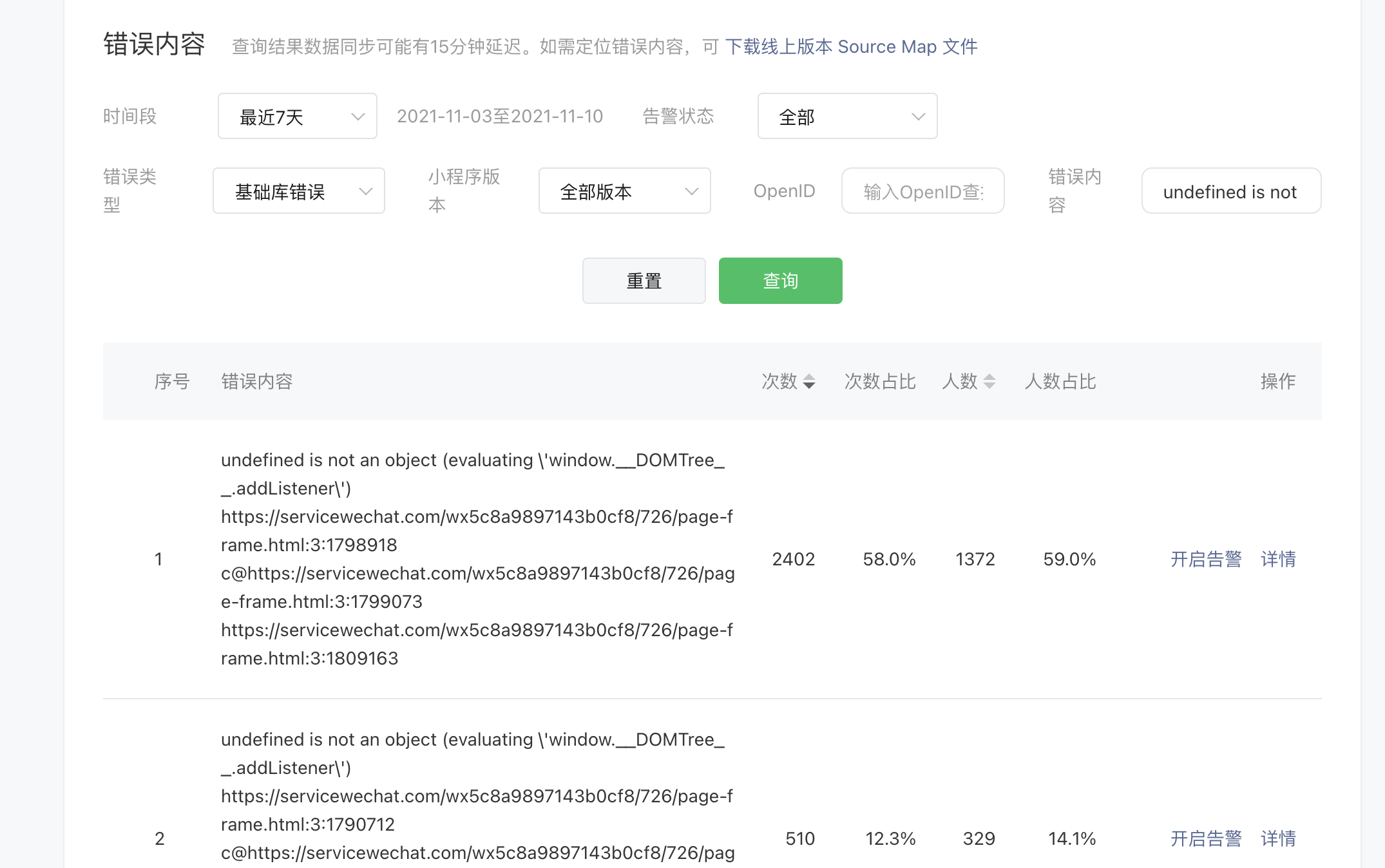
Task: Click the first error message text
Action: coord(477,559)
